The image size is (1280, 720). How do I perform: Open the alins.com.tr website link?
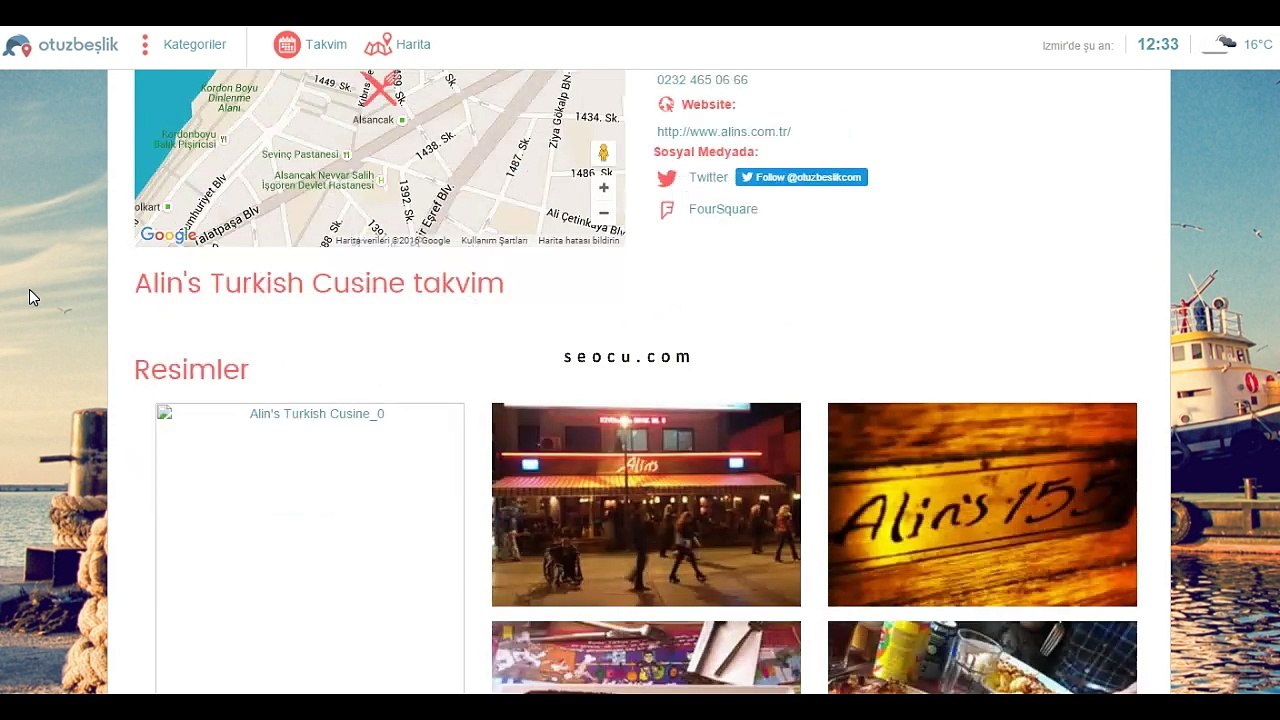coord(724,132)
